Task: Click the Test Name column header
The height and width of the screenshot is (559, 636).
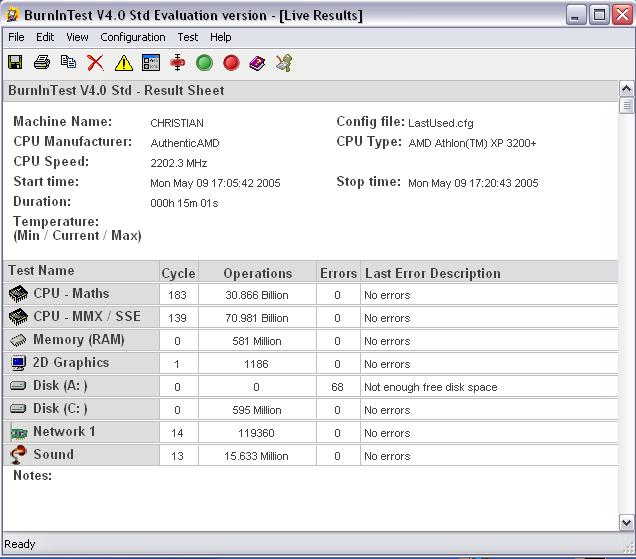Action: click(x=81, y=271)
